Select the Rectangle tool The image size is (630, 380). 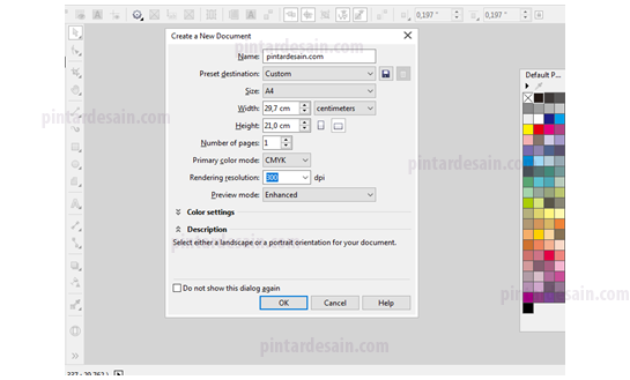point(76,147)
